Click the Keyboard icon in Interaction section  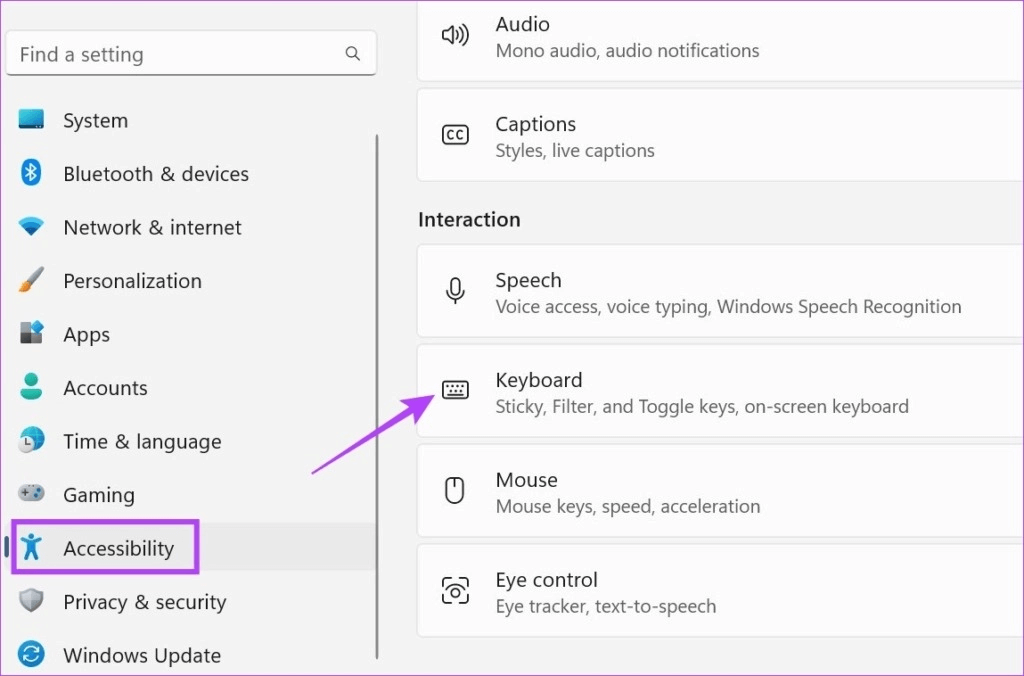(455, 391)
